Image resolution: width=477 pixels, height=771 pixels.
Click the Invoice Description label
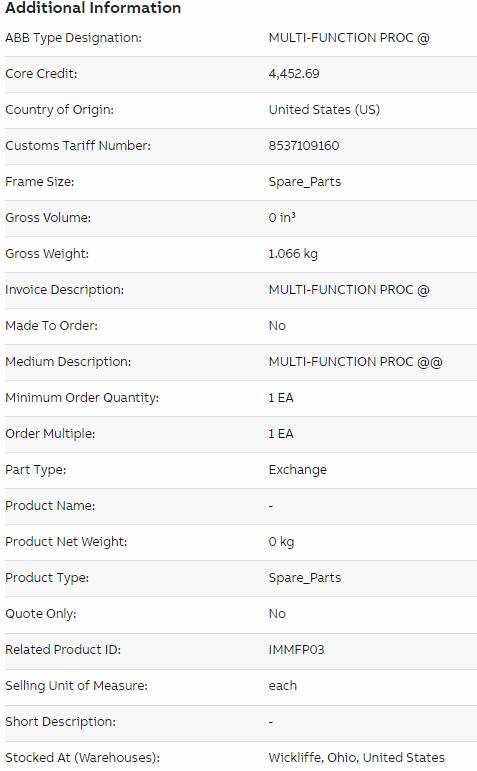(64, 290)
